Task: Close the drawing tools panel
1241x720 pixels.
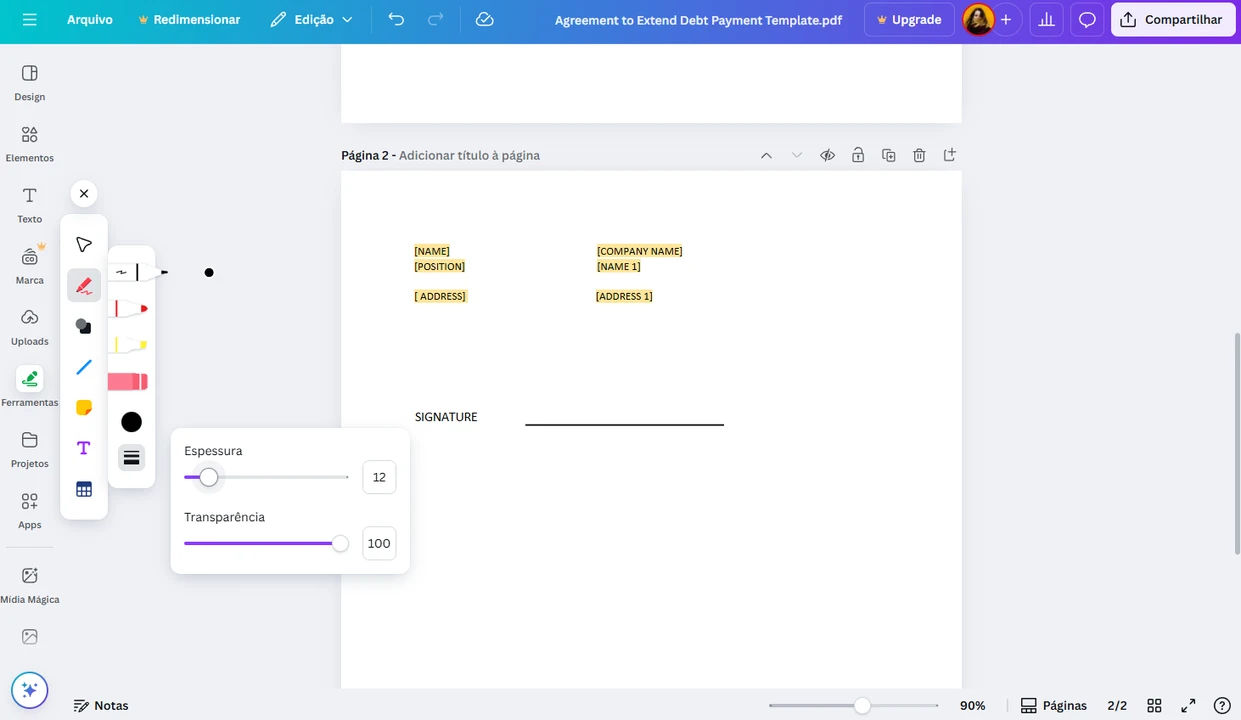Action: [x=84, y=194]
